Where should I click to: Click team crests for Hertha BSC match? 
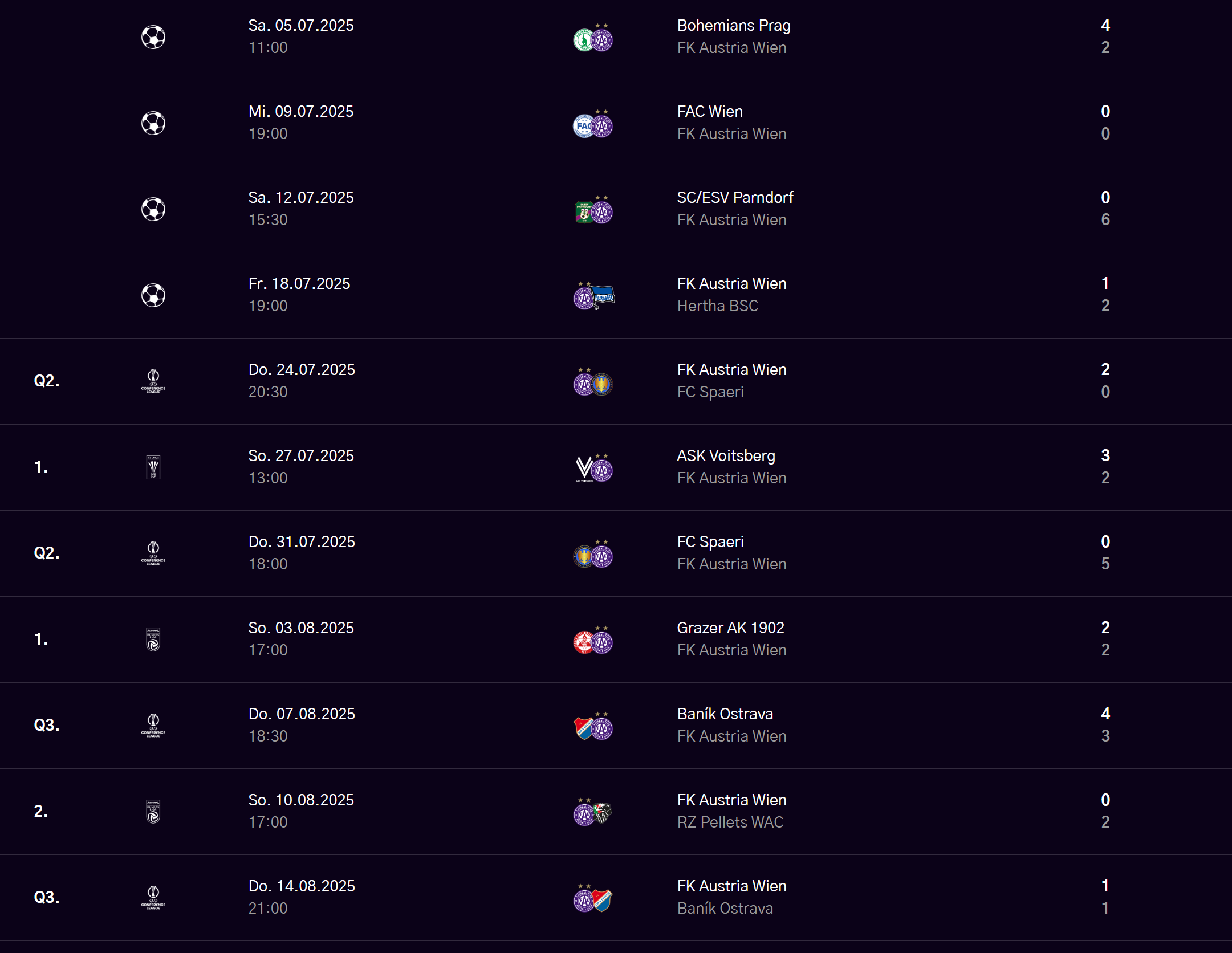pyautogui.click(x=593, y=296)
